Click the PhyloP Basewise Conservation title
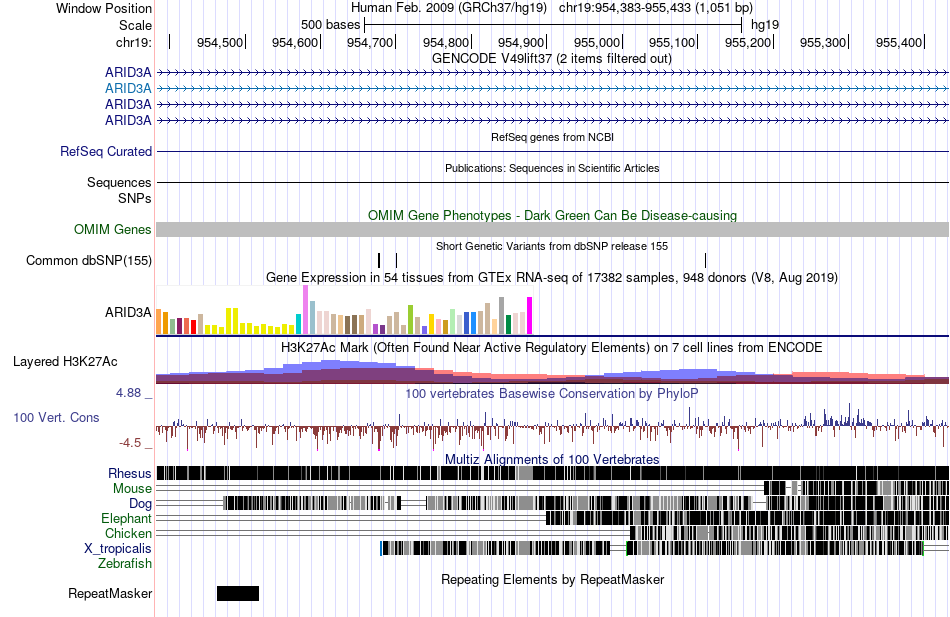Viewport: 950px width, 617px height. (552, 393)
